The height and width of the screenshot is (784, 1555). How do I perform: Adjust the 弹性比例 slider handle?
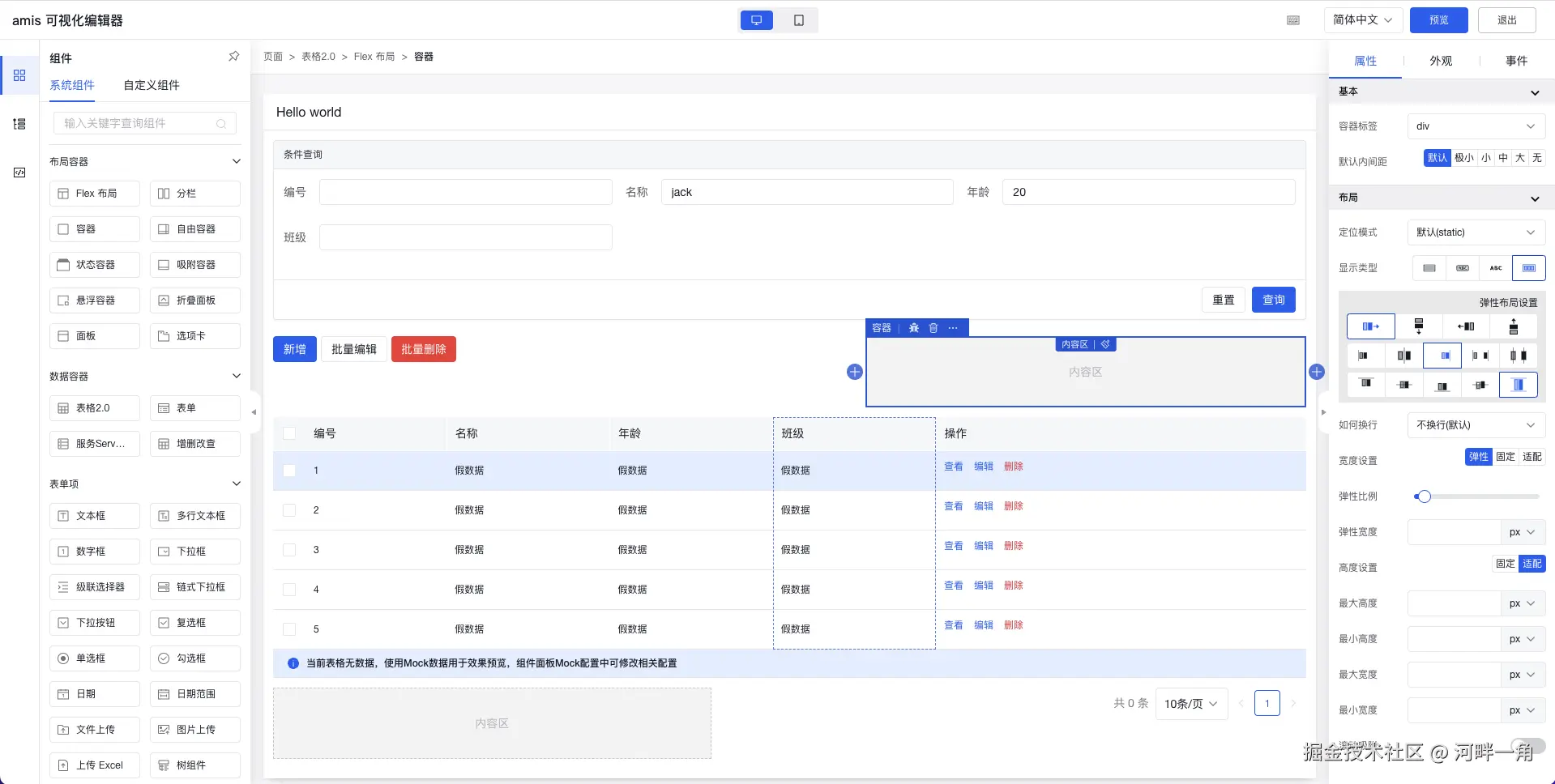pos(1424,496)
